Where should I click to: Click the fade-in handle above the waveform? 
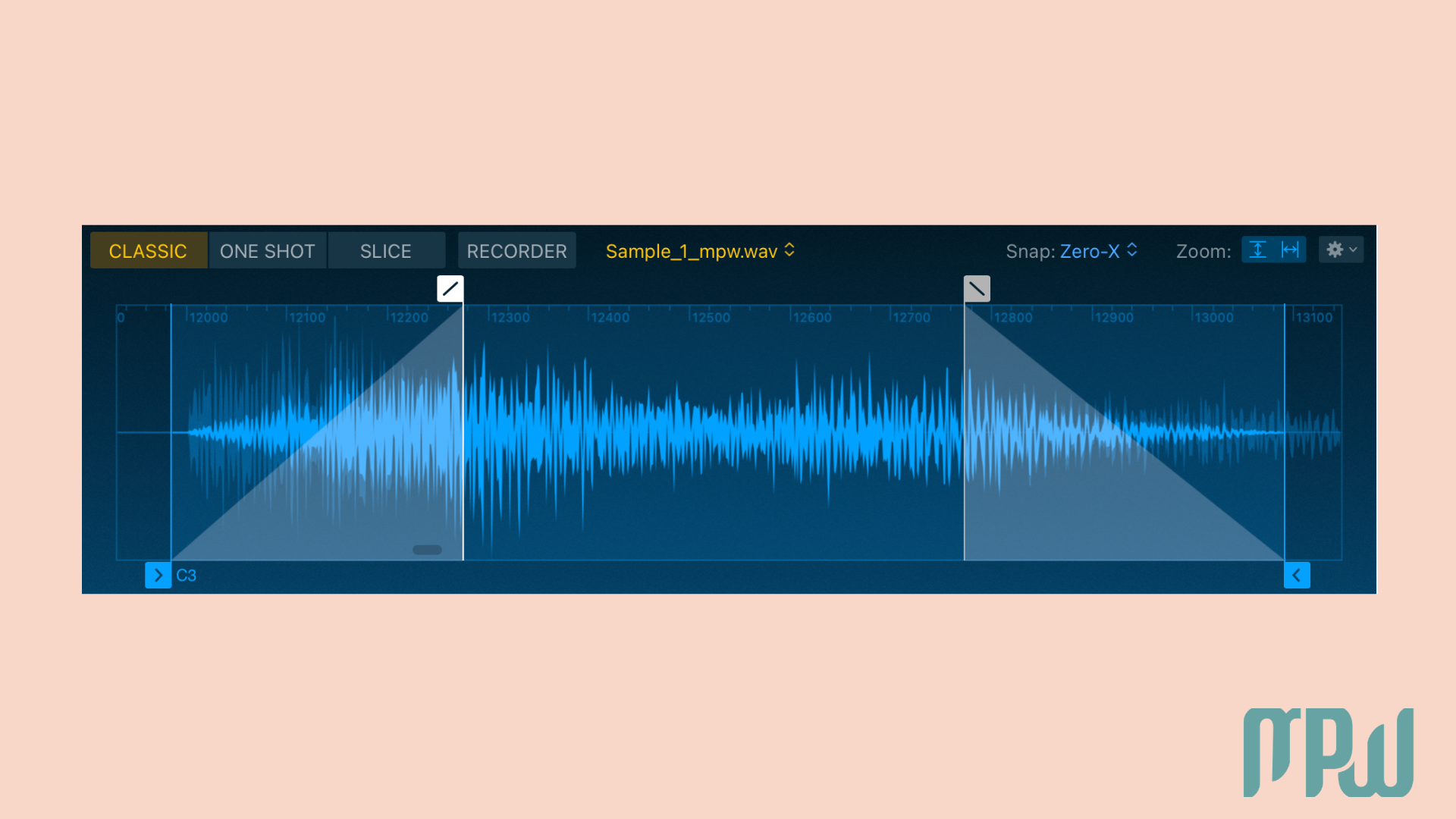pyautogui.click(x=451, y=288)
